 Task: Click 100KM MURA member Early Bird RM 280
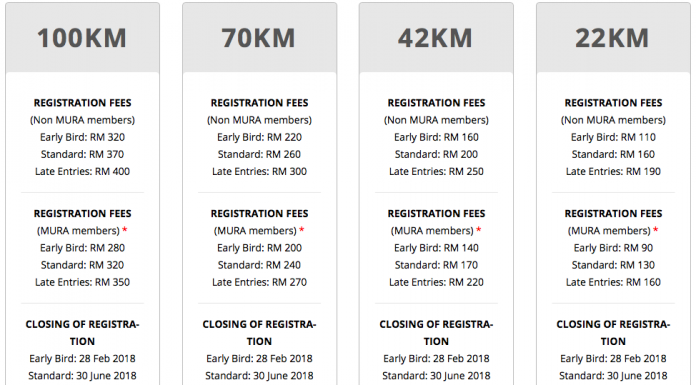[83, 248]
